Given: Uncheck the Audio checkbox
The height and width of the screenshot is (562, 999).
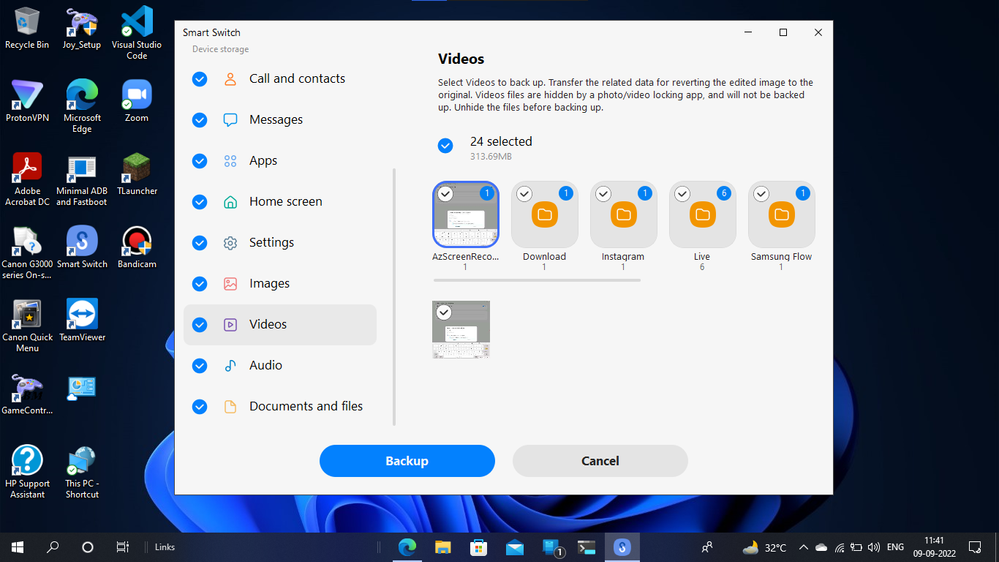Looking at the screenshot, I should (x=199, y=365).
